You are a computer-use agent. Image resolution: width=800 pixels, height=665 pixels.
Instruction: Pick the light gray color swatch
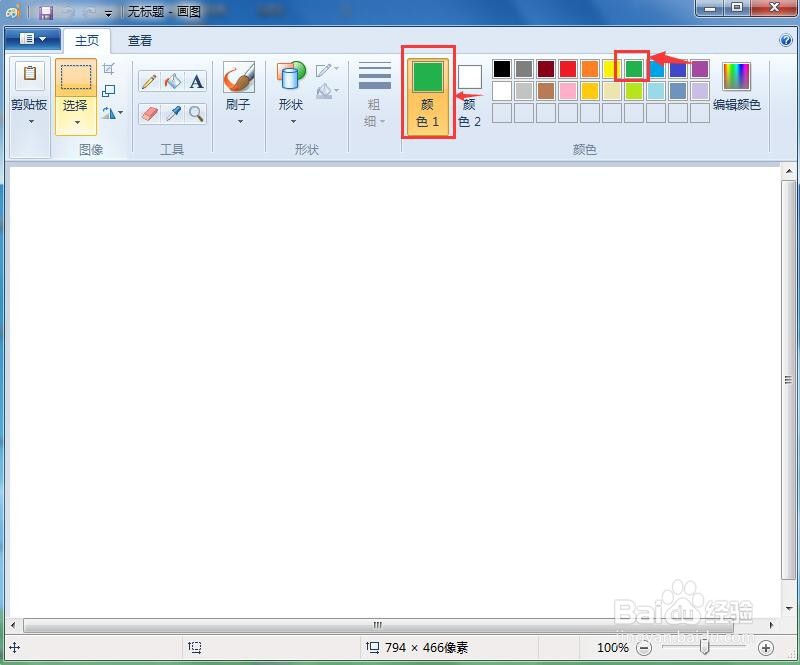pos(523,91)
